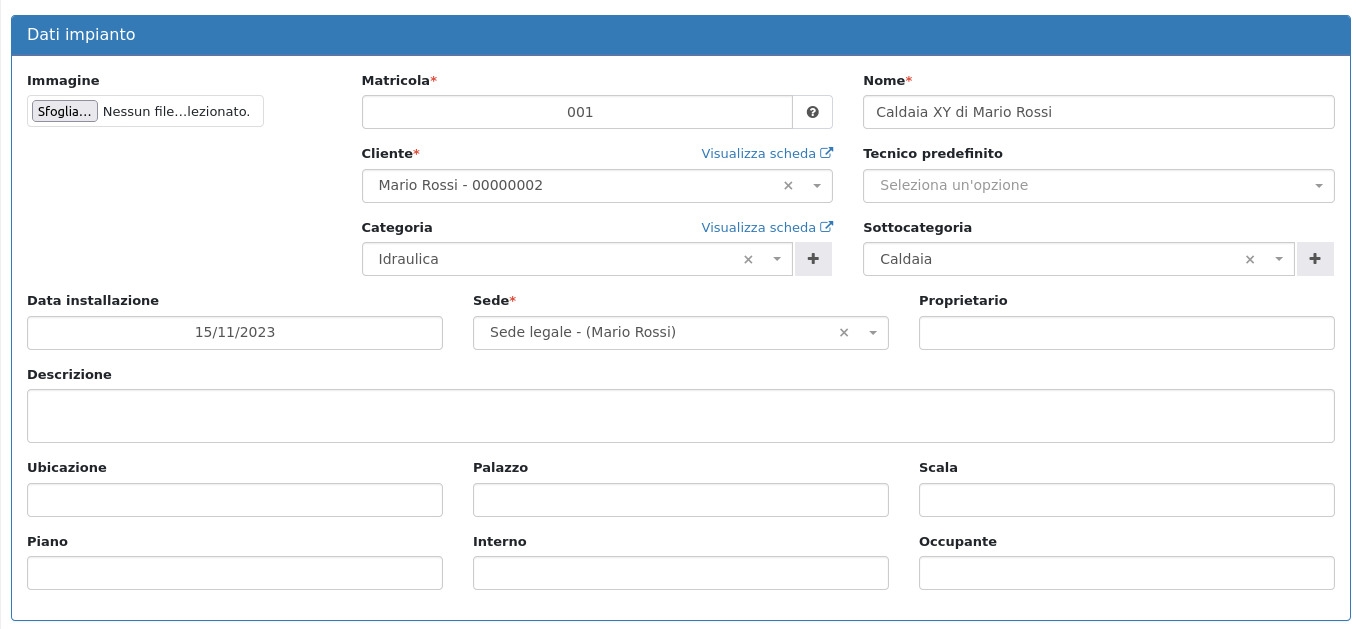Screen dimensions: 1359x629
Task: Select the Proprietario input field
Action: 1125,333
